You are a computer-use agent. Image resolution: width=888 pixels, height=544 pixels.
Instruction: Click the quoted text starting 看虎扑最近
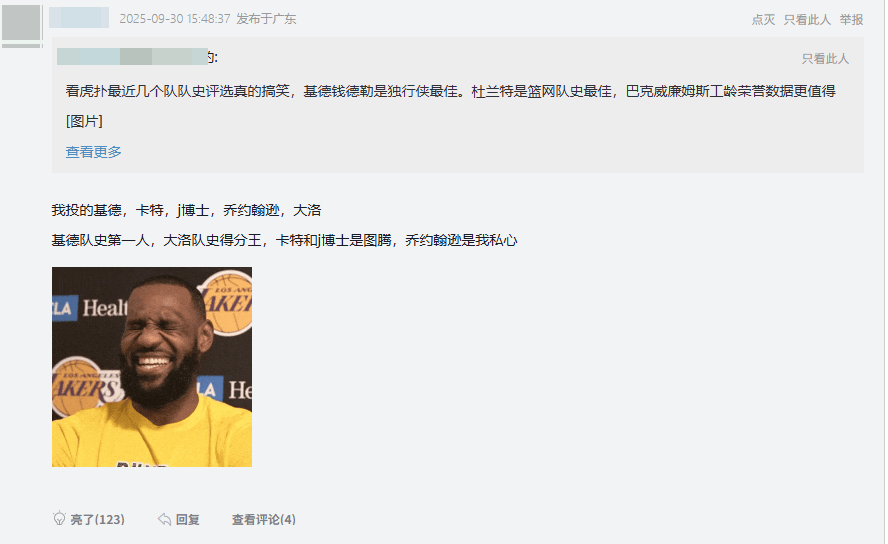pos(450,91)
